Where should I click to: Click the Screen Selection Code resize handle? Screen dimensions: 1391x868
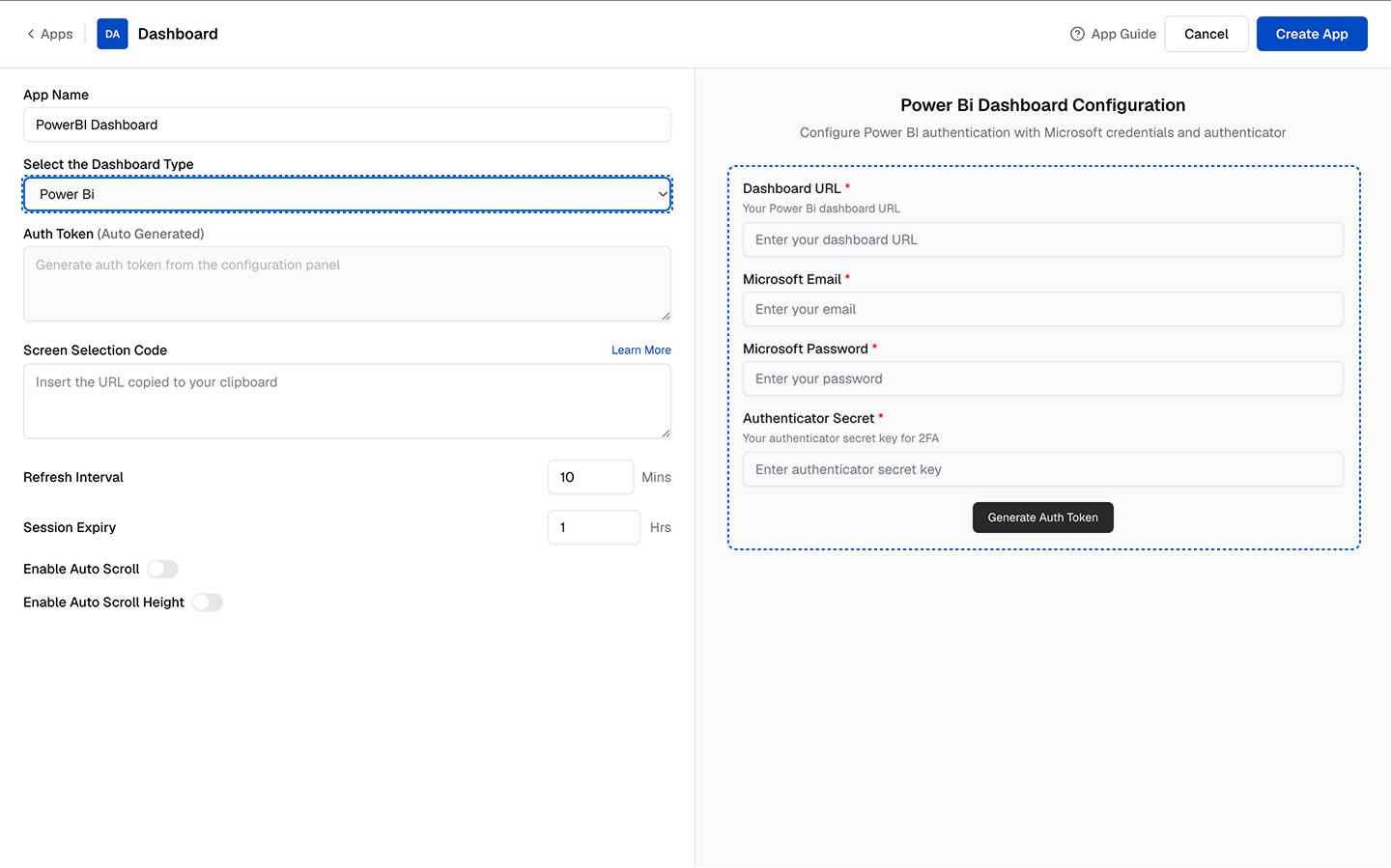[x=666, y=434]
